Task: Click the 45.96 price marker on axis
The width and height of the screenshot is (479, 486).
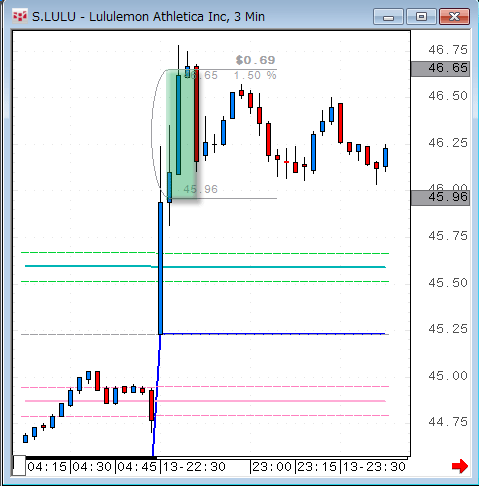Action: (x=440, y=198)
